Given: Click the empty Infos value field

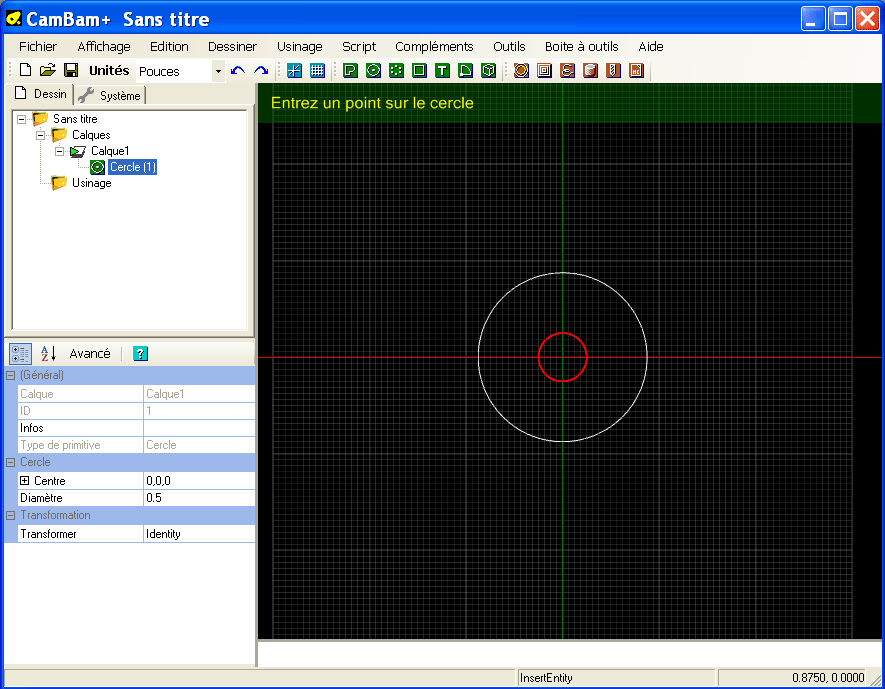Looking at the screenshot, I should [199, 428].
